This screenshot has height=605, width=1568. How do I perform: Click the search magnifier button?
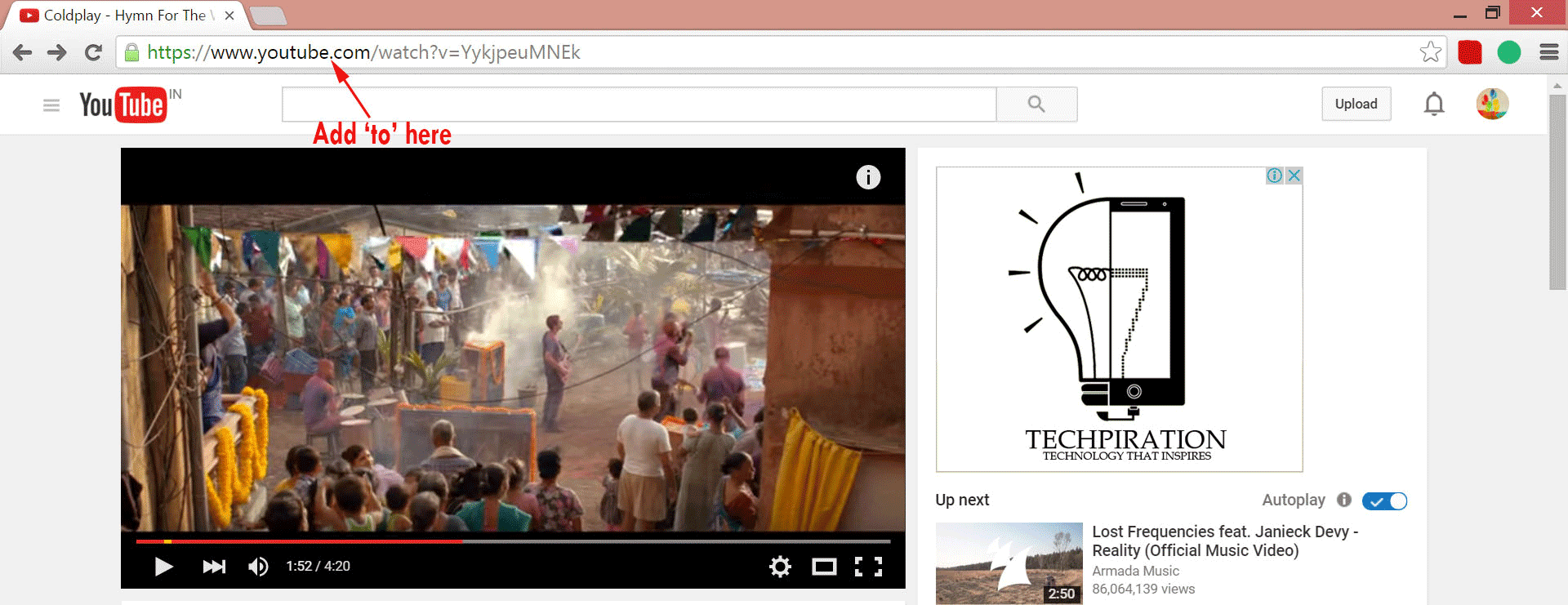[1036, 105]
